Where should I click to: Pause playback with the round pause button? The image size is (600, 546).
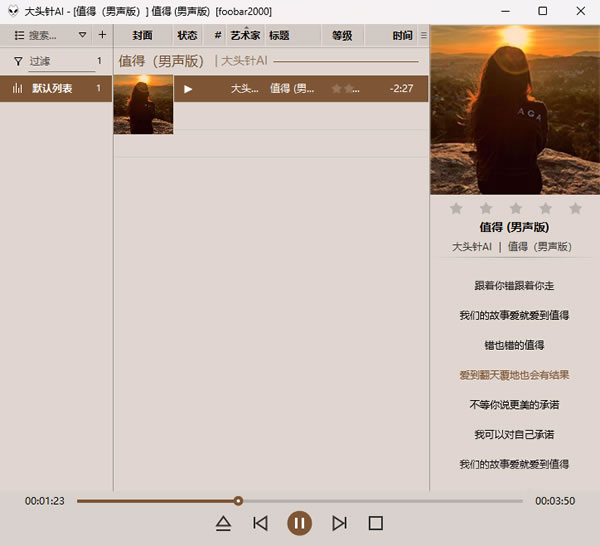point(299,523)
